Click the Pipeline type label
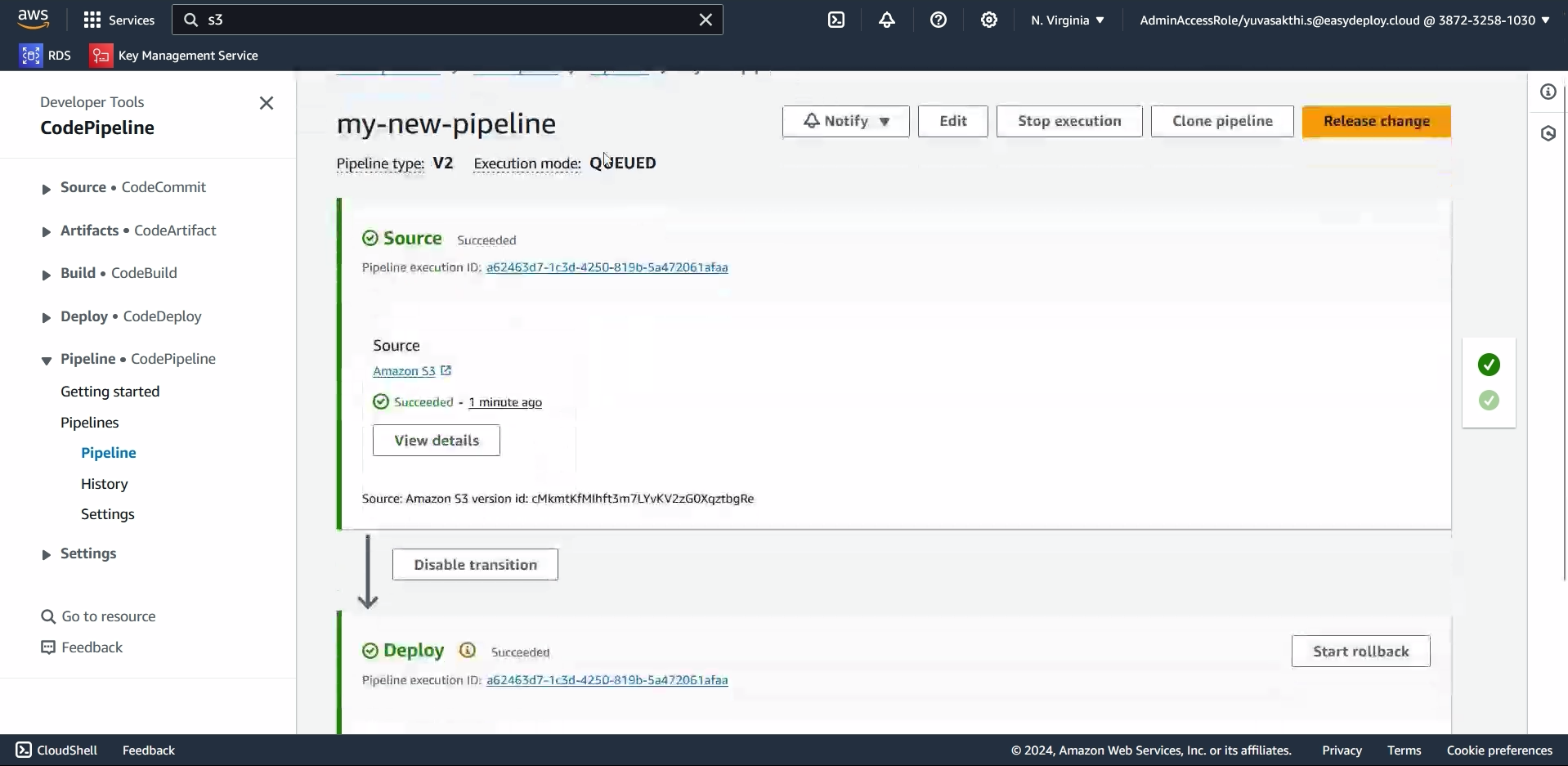1568x766 pixels. pyautogui.click(x=380, y=164)
